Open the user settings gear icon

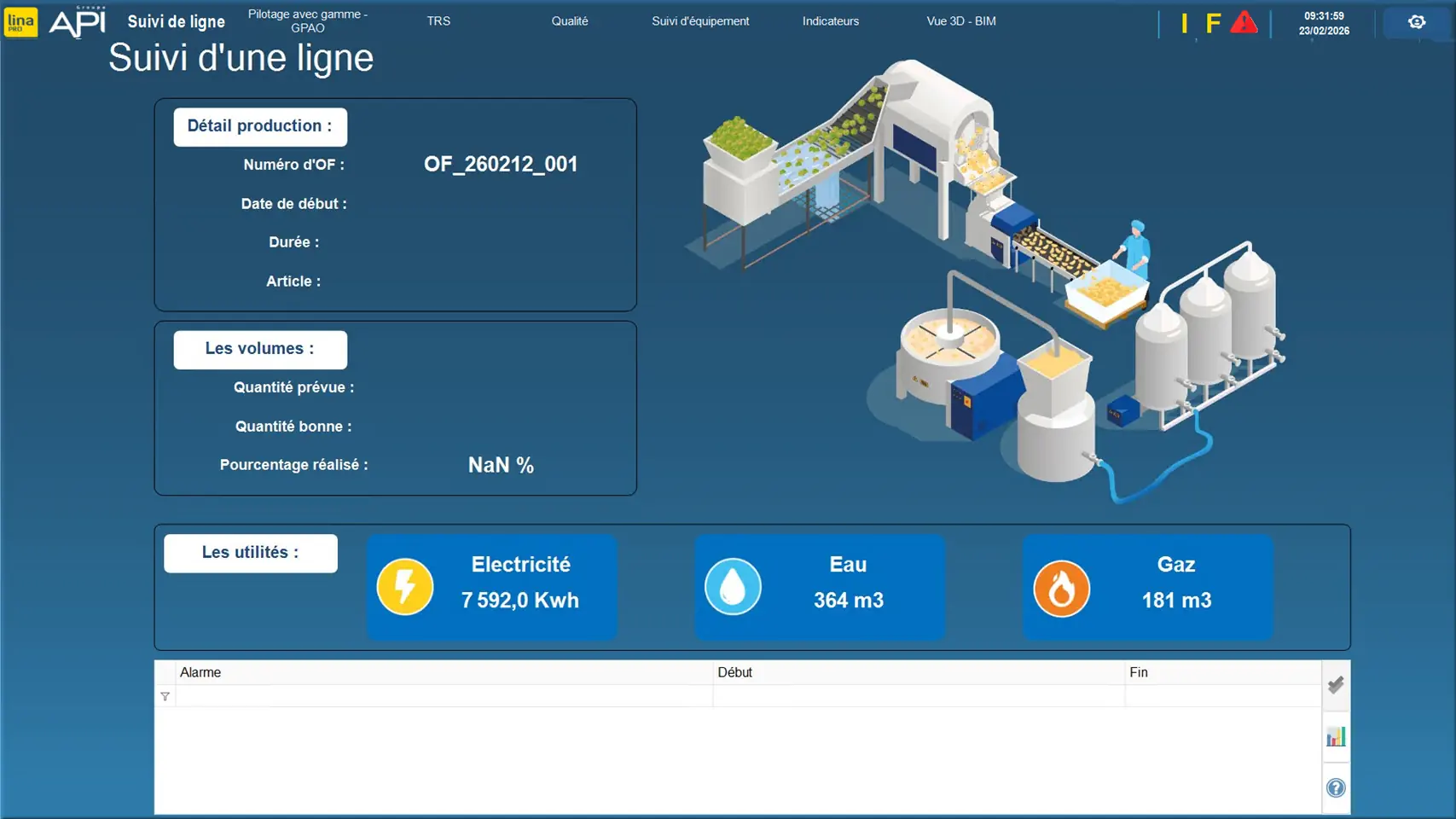click(1416, 22)
